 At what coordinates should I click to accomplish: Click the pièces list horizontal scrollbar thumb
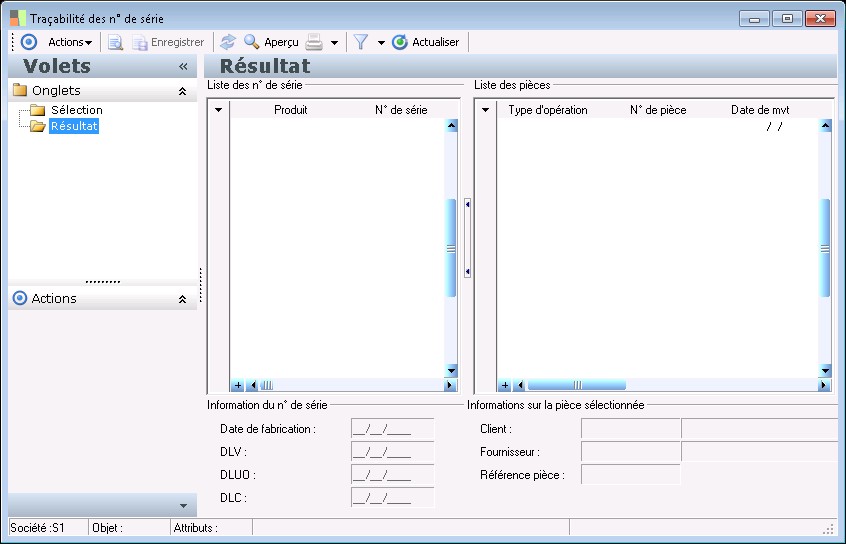[x=577, y=385]
